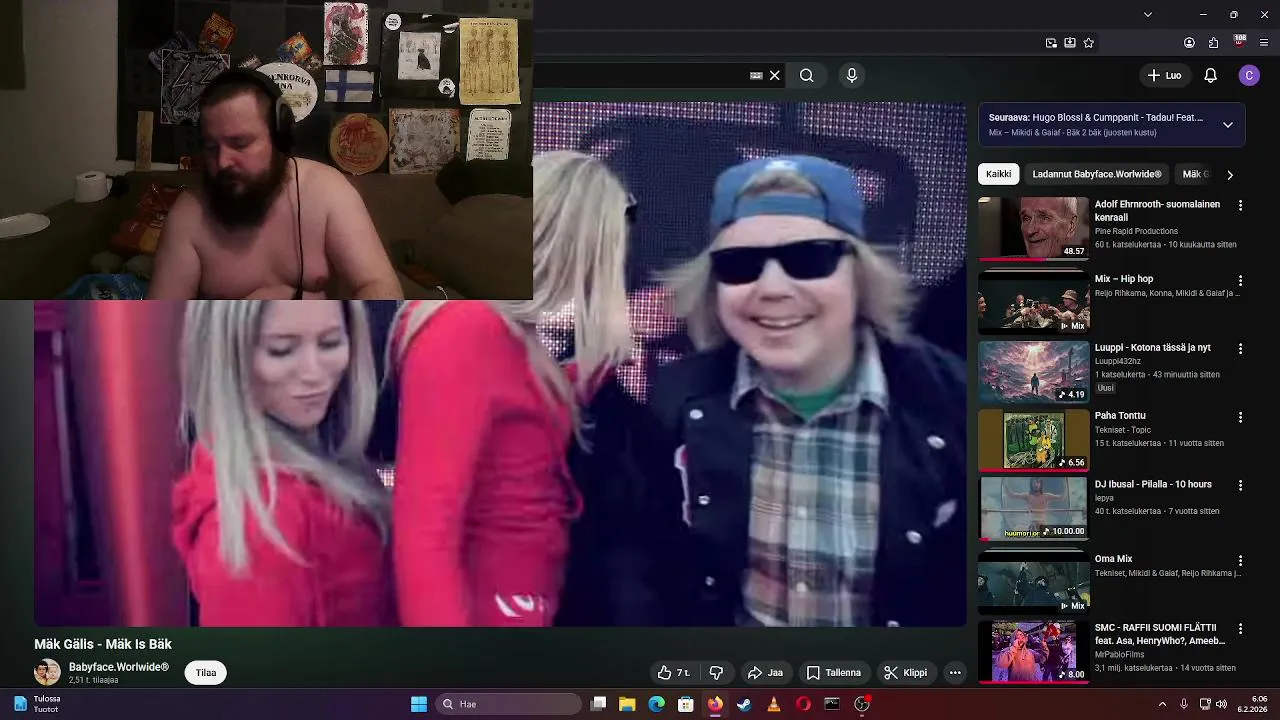1280x720 pixels.
Task: Launch Microsoft Edge from the taskbar
Action: click(x=656, y=704)
